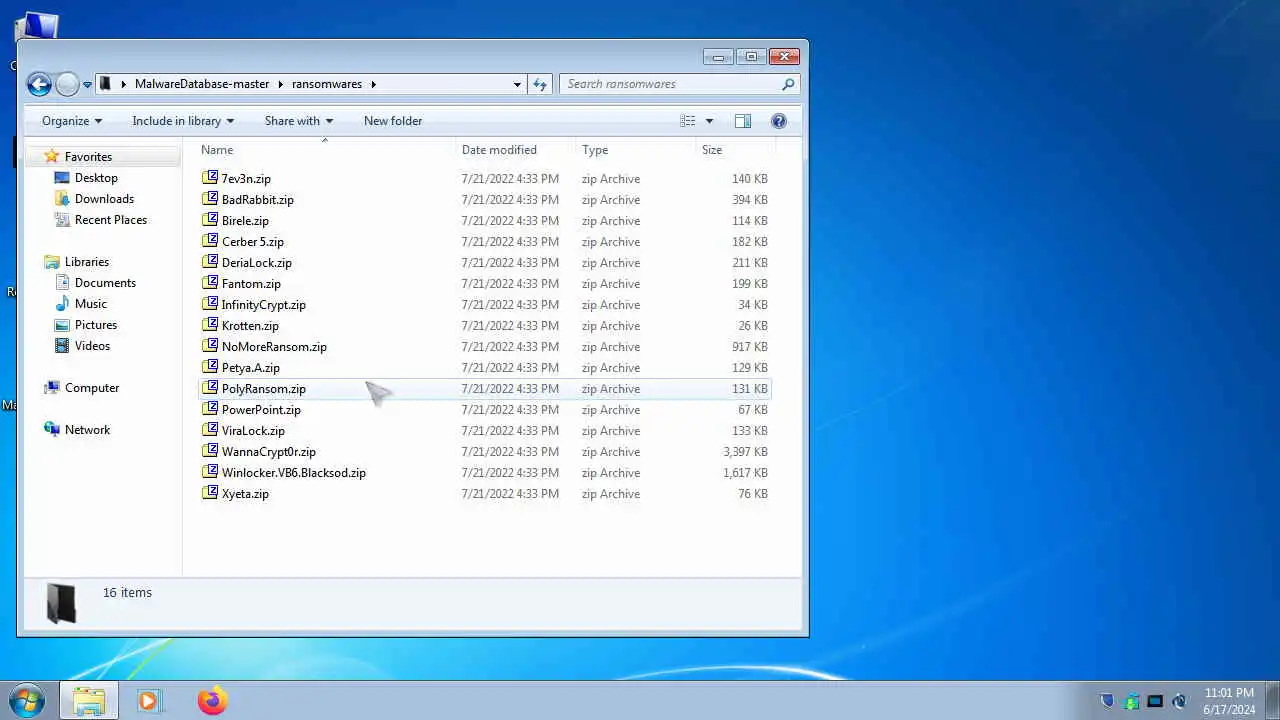The image size is (1280, 720).
Task: Click the magnifier icon in search box
Action: point(788,84)
